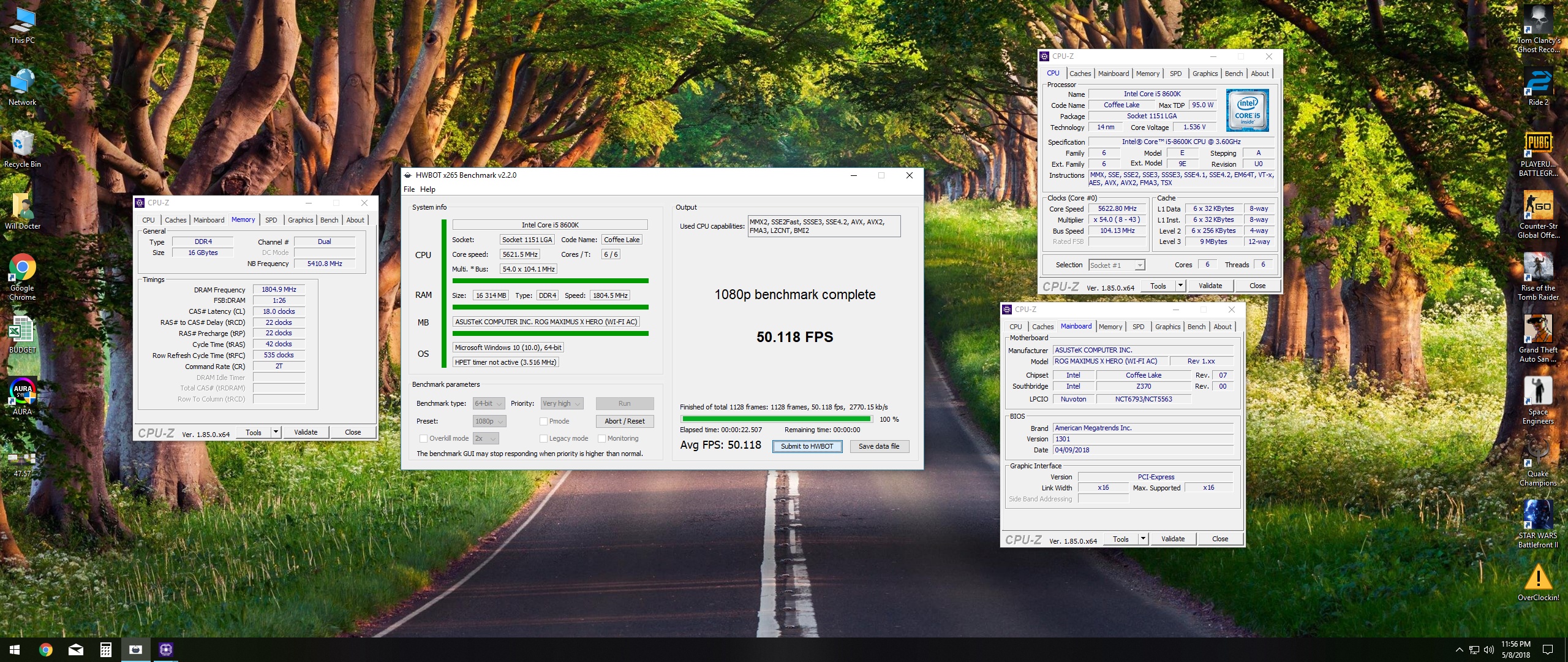This screenshot has width=1568, height=662.
Task: Click the network tray icon
Action: coord(1474,650)
